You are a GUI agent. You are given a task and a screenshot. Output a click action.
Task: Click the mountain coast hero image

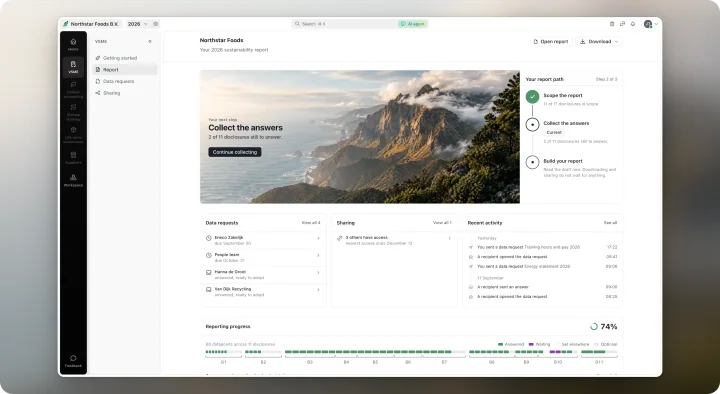pos(360,137)
